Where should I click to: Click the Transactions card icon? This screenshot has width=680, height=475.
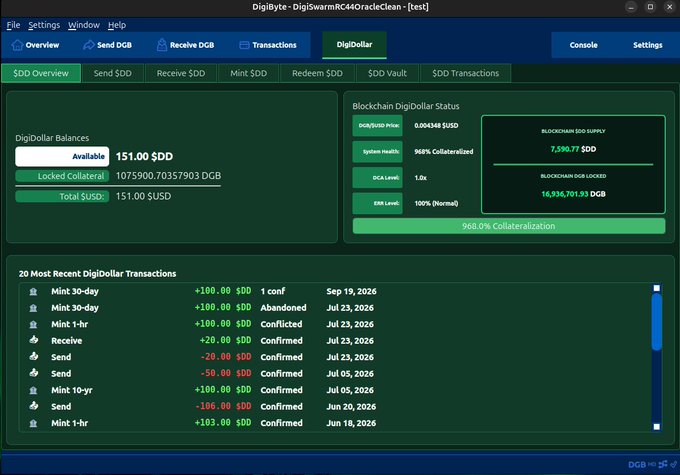pyautogui.click(x=244, y=45)
